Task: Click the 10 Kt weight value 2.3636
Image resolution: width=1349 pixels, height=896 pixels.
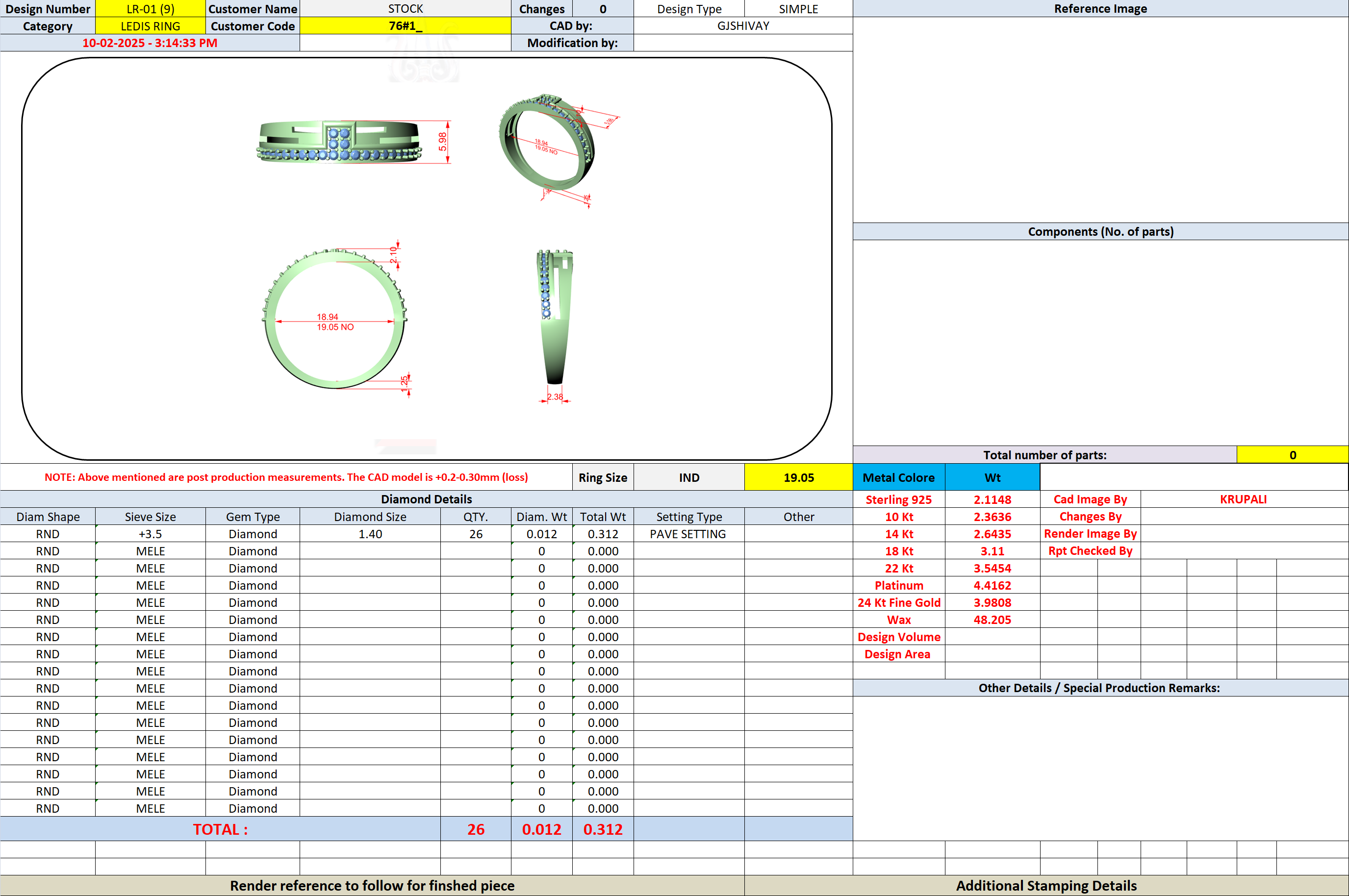Action: tap(993, 517)
